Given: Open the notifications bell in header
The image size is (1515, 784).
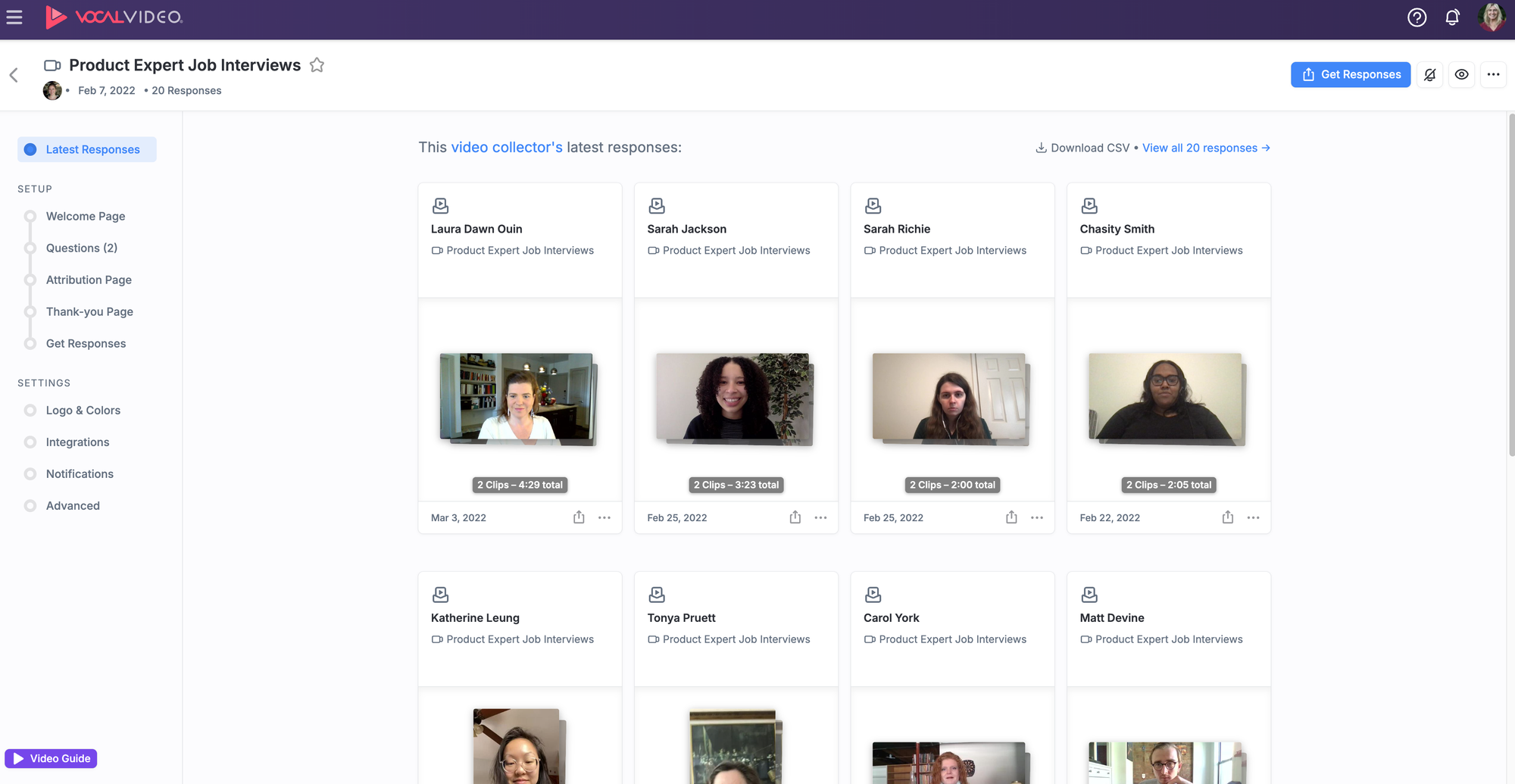Looking at the screenshot, I should click(x=1452, y=17).
